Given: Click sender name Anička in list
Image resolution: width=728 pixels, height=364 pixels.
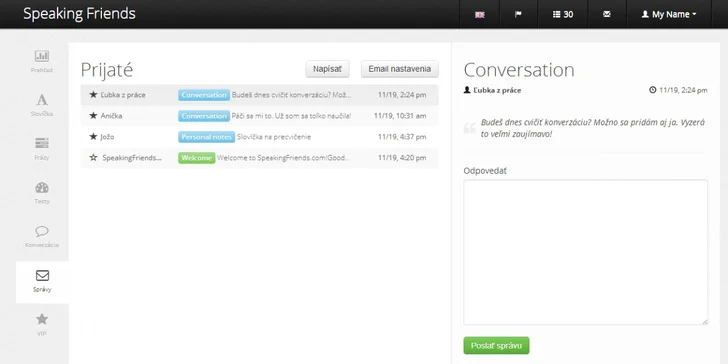Looking at the screenshot, I should (x=111, y=116).
